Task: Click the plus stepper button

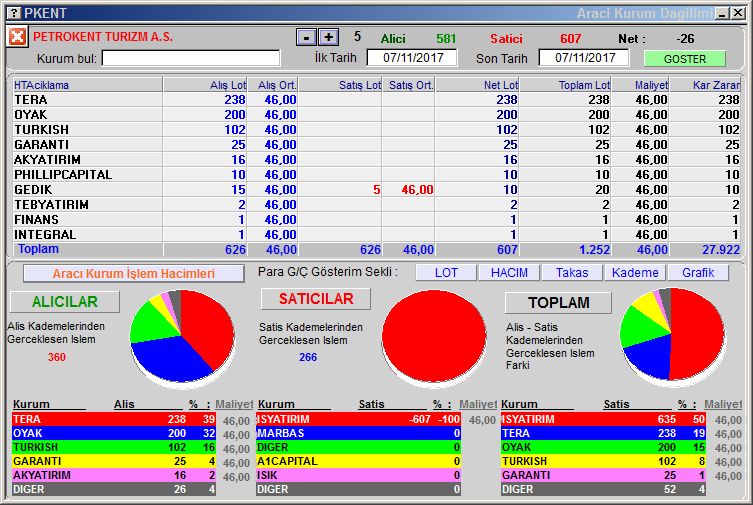Action: click(328, 37)
